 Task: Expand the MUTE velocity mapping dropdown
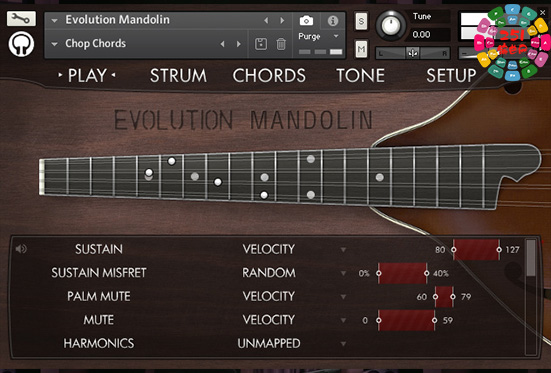343,320
